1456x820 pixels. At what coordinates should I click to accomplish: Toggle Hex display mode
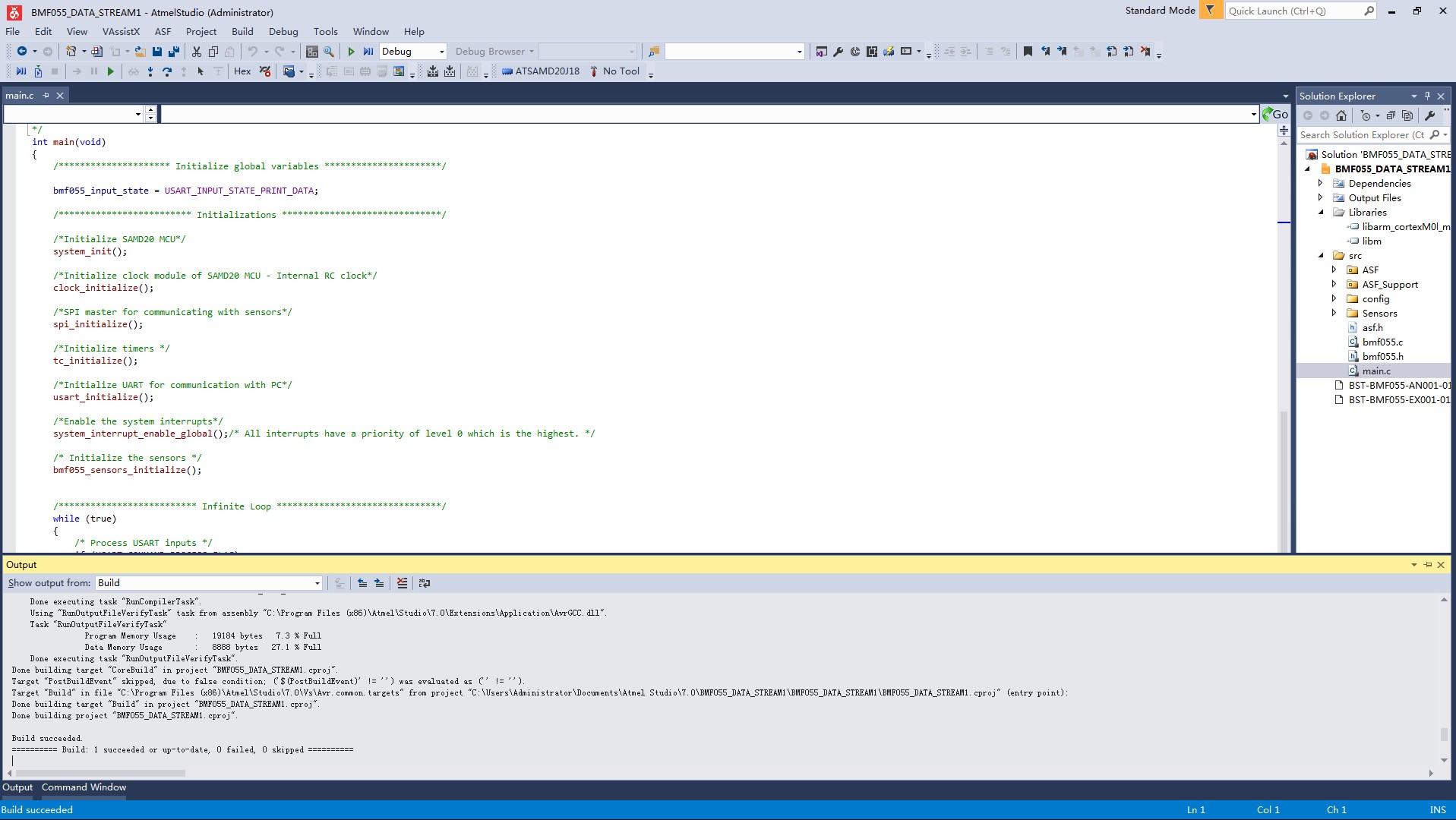242,71
